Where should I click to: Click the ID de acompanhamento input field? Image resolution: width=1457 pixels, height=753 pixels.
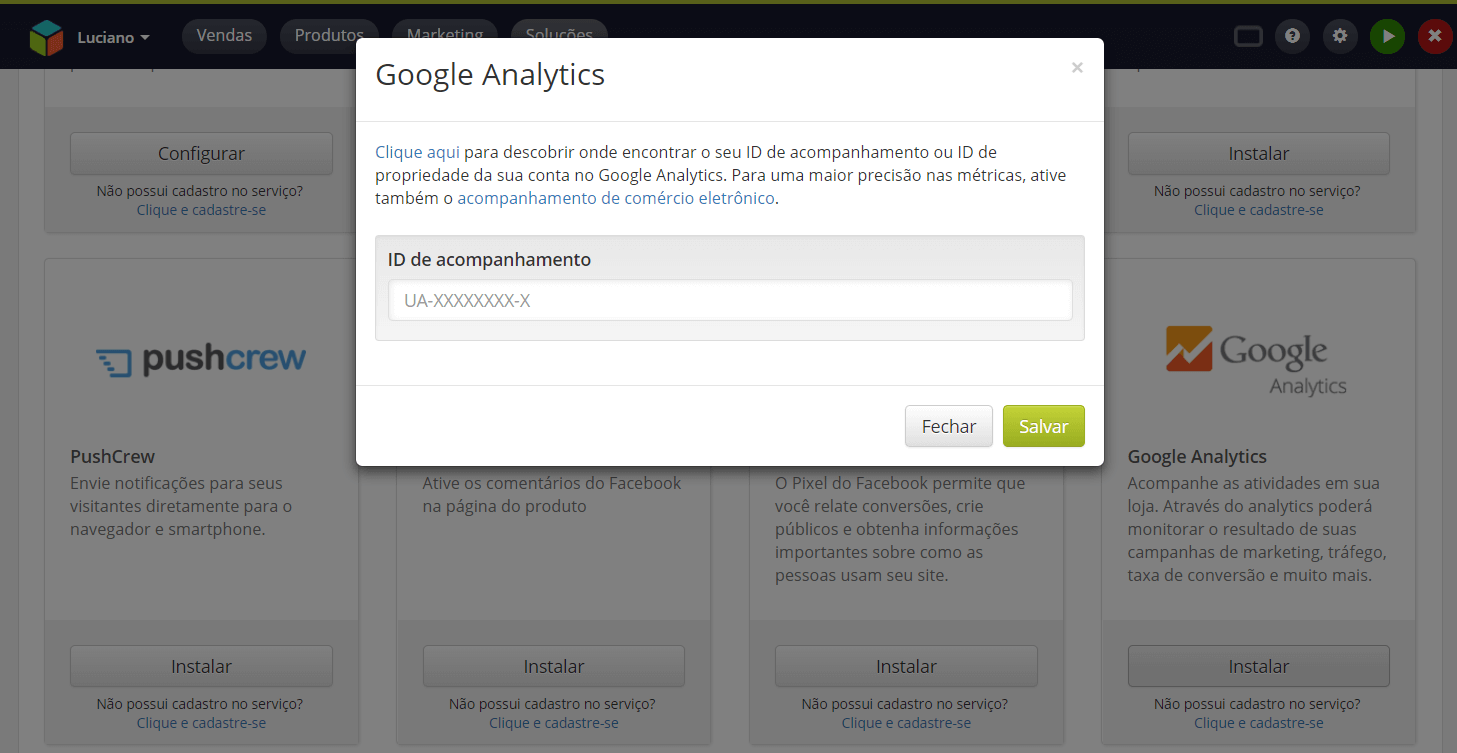pyautogui.click(x=730, y=300)
